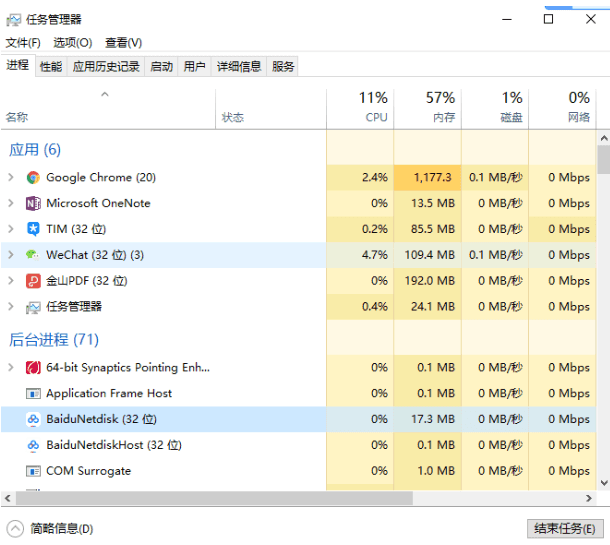The height and width of the screenshot is (545, 610).
Task: Switch to the 启动 tab
Action: 161,67
